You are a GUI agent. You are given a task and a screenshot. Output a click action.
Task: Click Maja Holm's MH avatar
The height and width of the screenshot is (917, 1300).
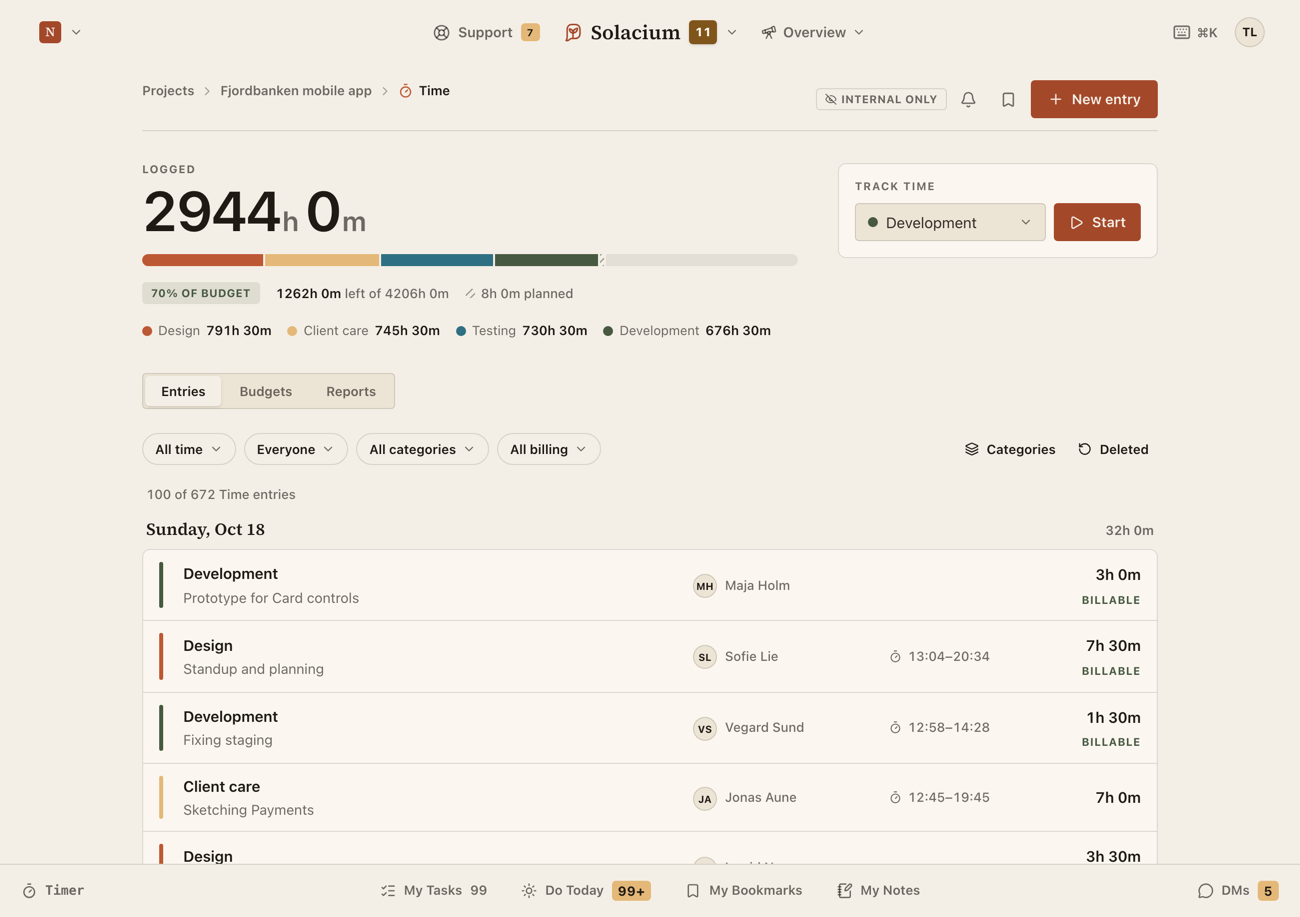[705, 585]
